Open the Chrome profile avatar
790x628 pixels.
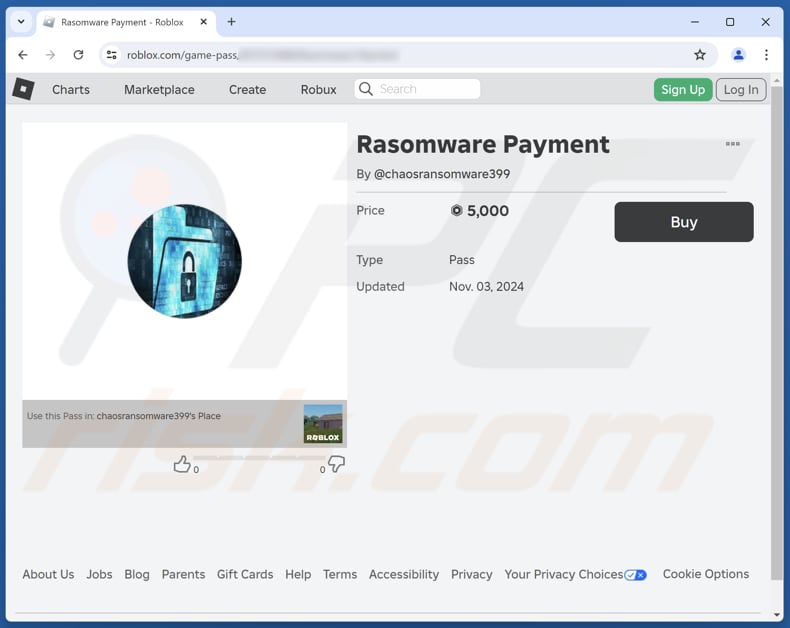click(x=738, y=55)
